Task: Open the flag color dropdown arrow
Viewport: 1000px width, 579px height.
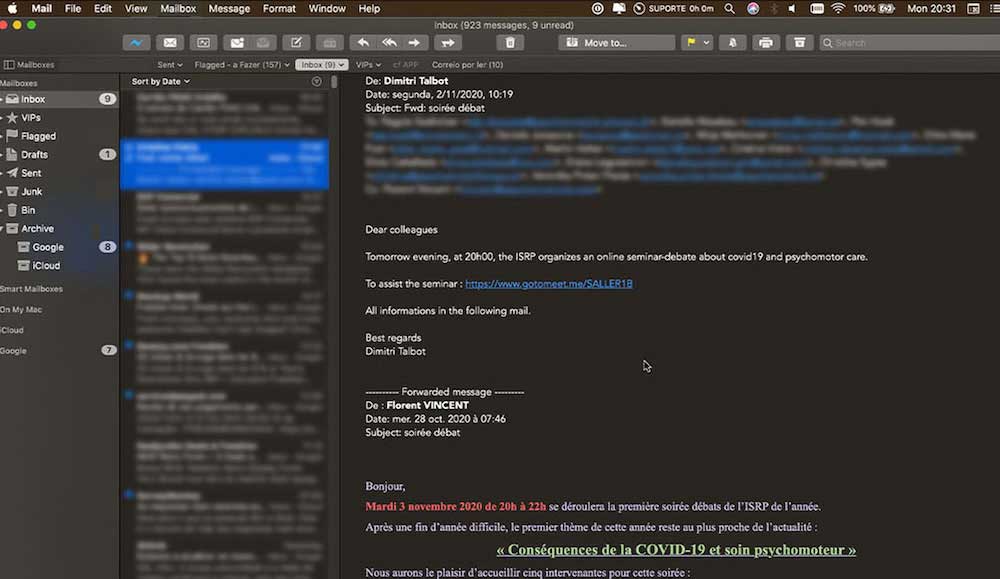Action: (706, 43)
